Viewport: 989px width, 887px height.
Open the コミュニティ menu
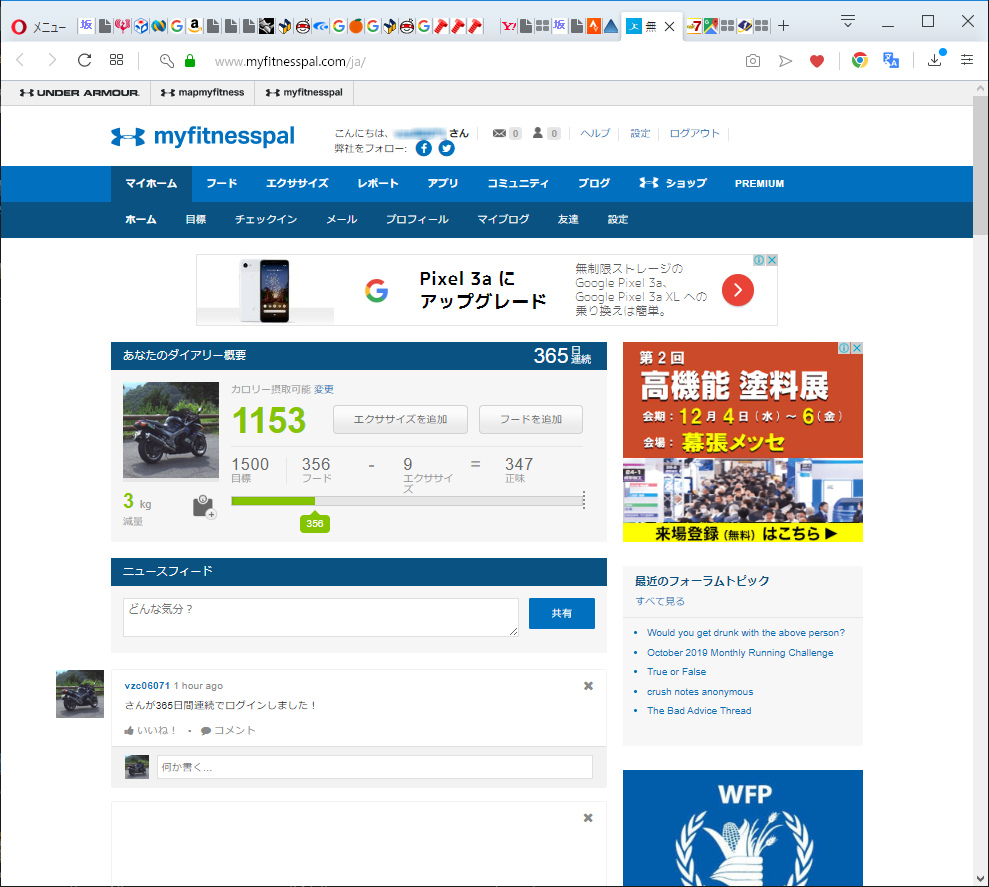tap(518, 184)
